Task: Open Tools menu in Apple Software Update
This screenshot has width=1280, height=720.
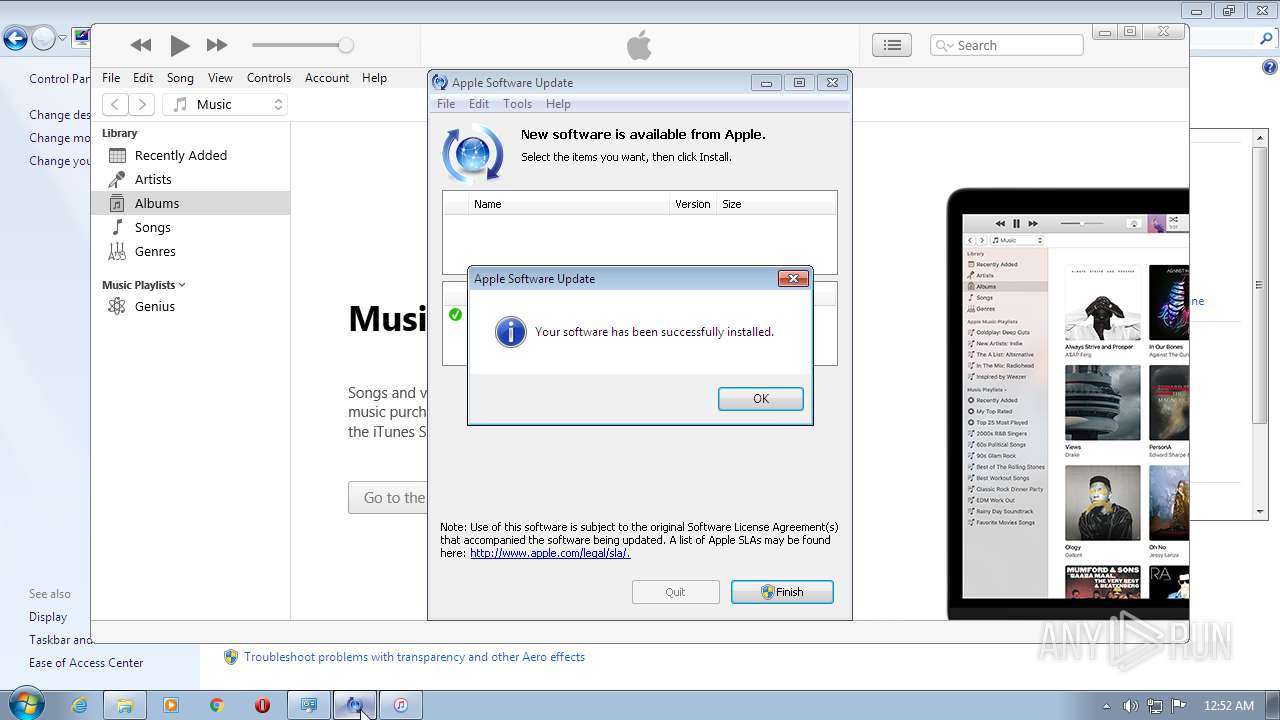Action: (x=517, y=104)
